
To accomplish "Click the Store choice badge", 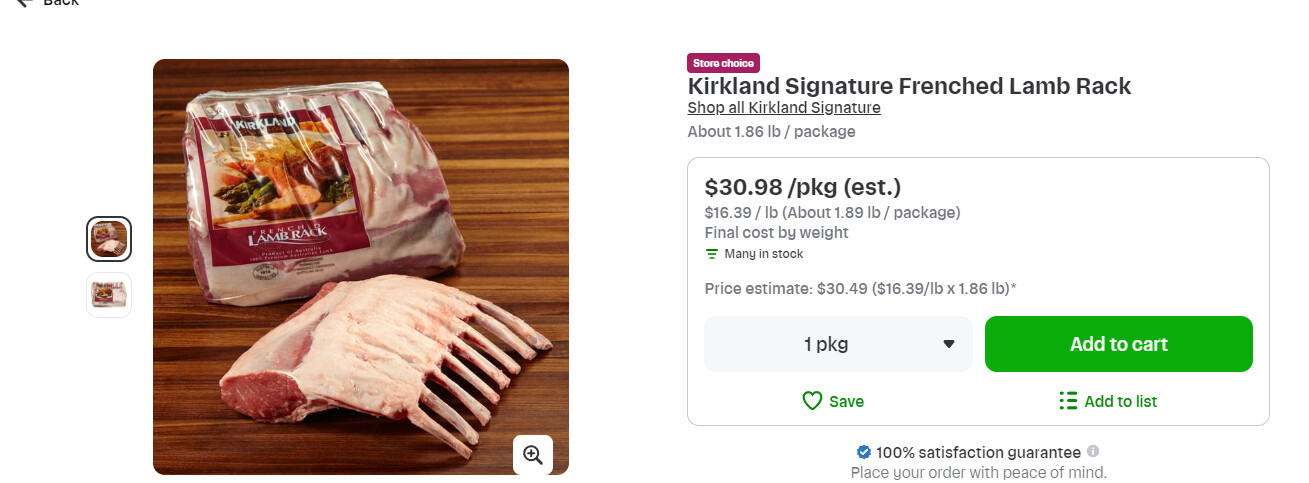I will (x=723, y=63).
